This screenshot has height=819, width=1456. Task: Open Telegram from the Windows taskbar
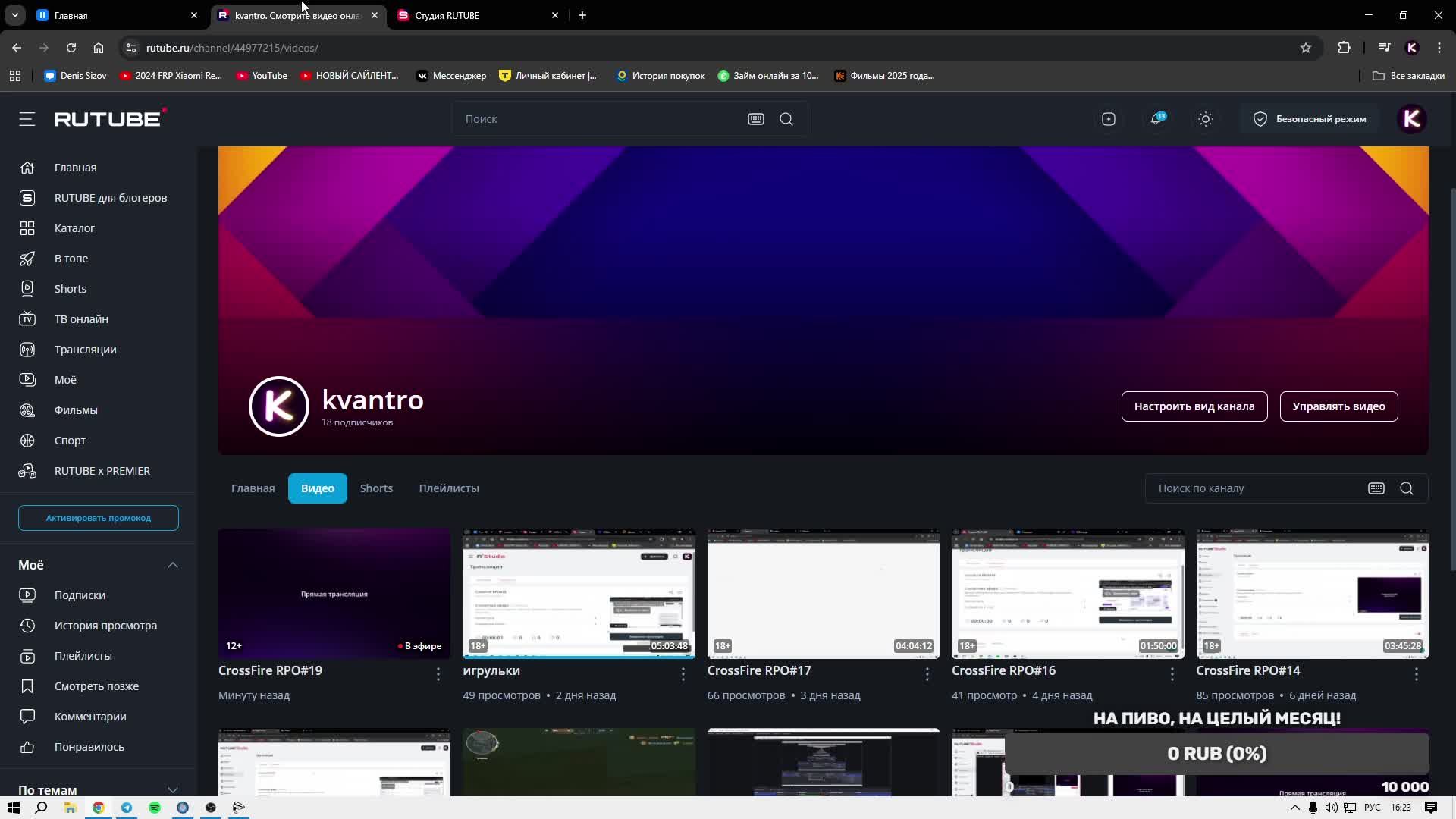[x=127, y=808]
